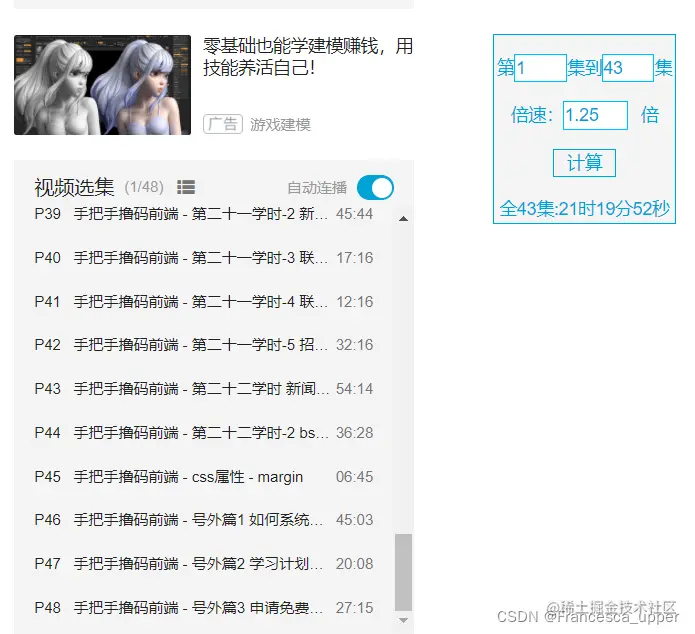The height and width of the screenshot is (634, 695).
Task: Click the end episode input field containing 43
Action: [628, 68]
